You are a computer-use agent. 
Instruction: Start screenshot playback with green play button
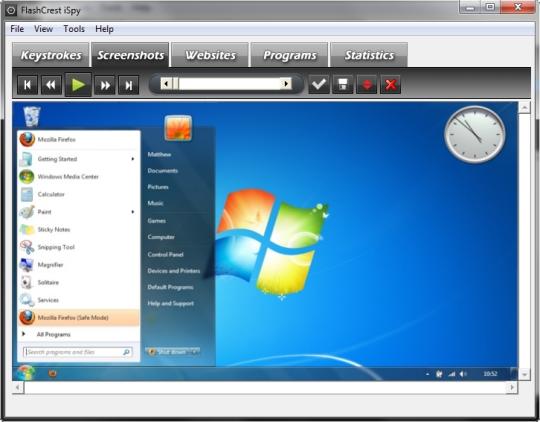78,84
